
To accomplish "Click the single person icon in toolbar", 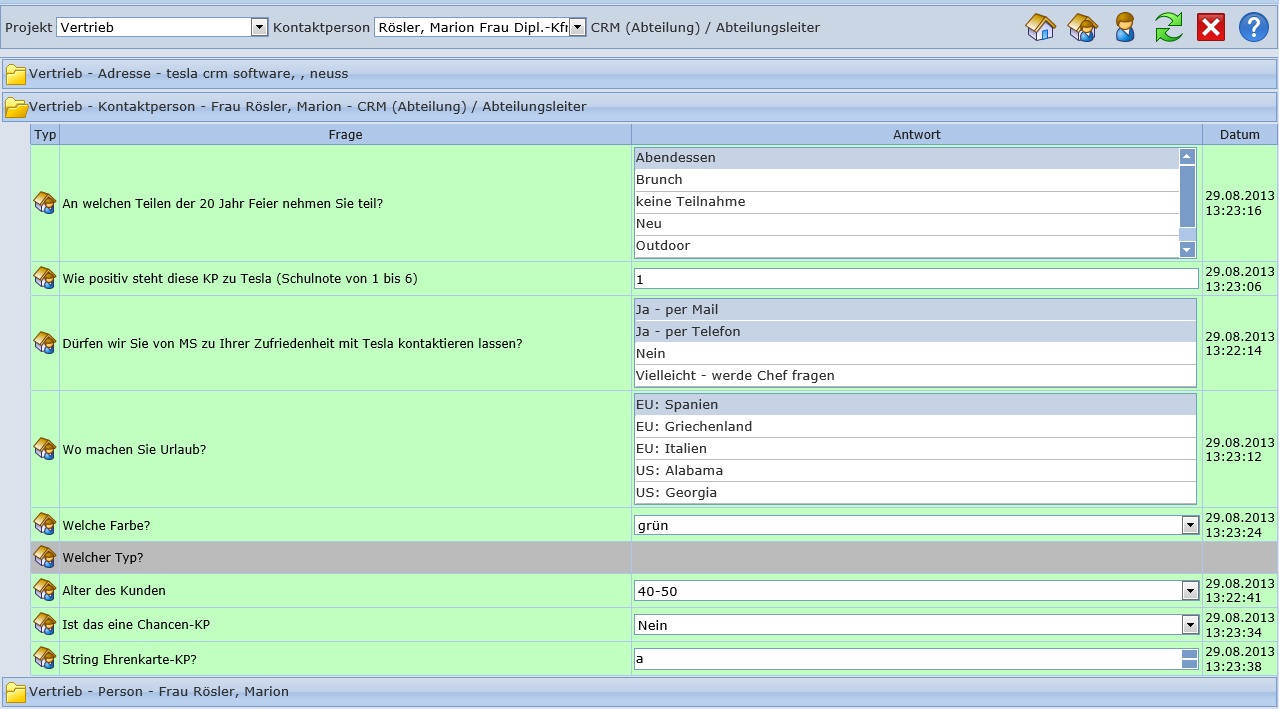I will [x=1125, y=27].
